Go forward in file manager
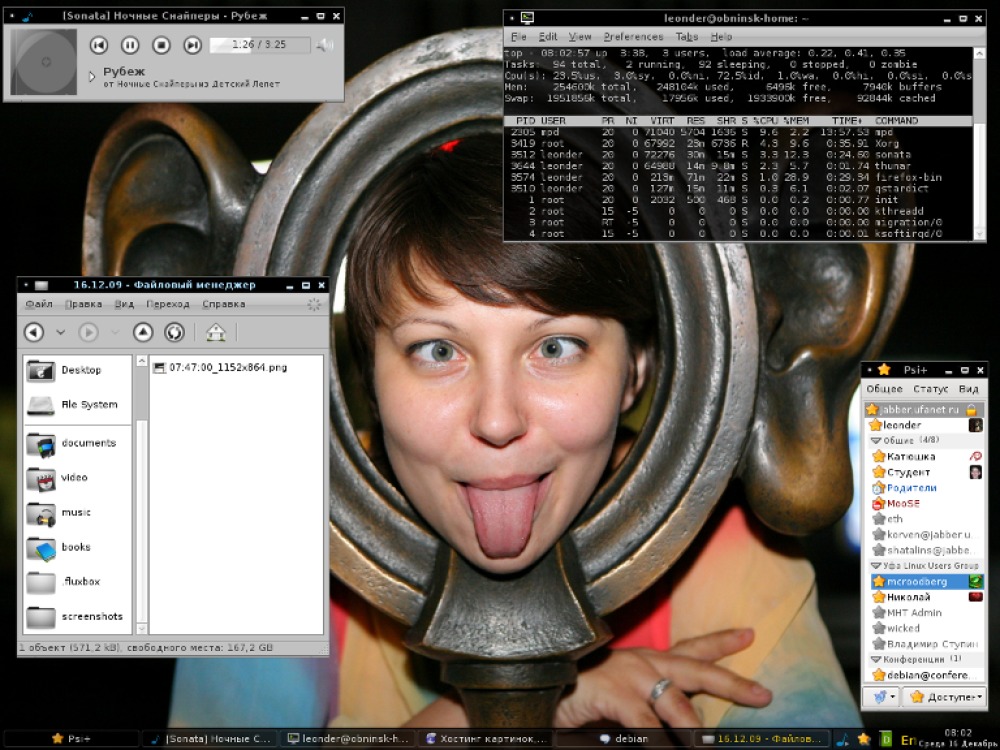The width and height of the screenshot is (1000, 750). 88,332
